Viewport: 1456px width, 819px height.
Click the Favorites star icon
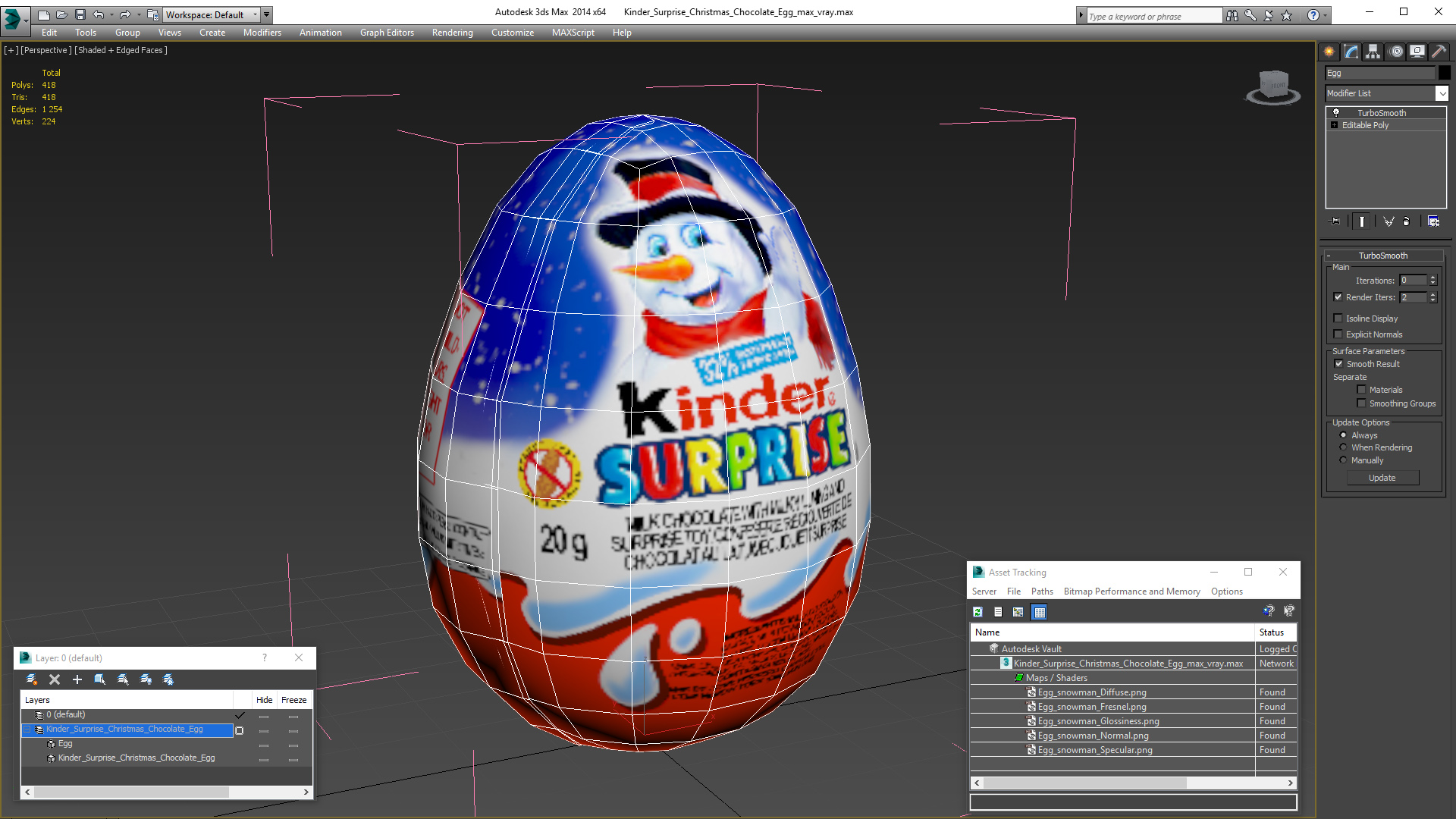click(x=1287, y=15)
